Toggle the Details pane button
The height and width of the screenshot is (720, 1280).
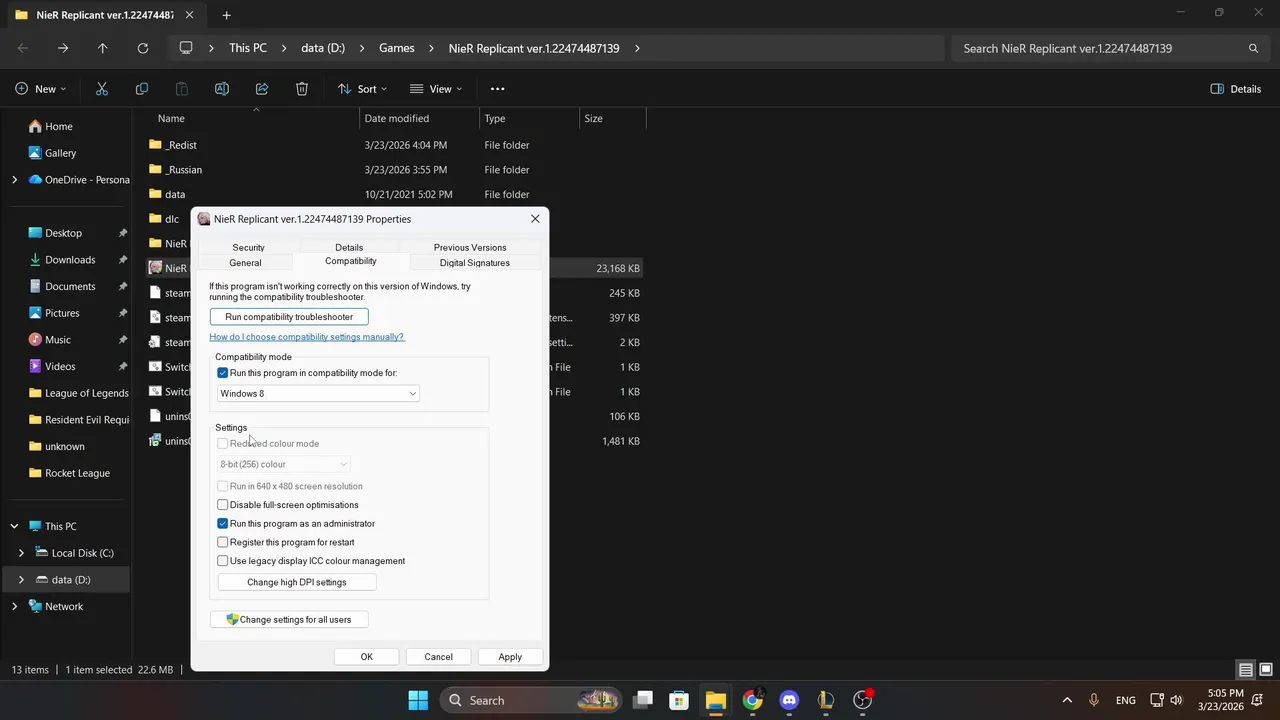click(1236, 89)
